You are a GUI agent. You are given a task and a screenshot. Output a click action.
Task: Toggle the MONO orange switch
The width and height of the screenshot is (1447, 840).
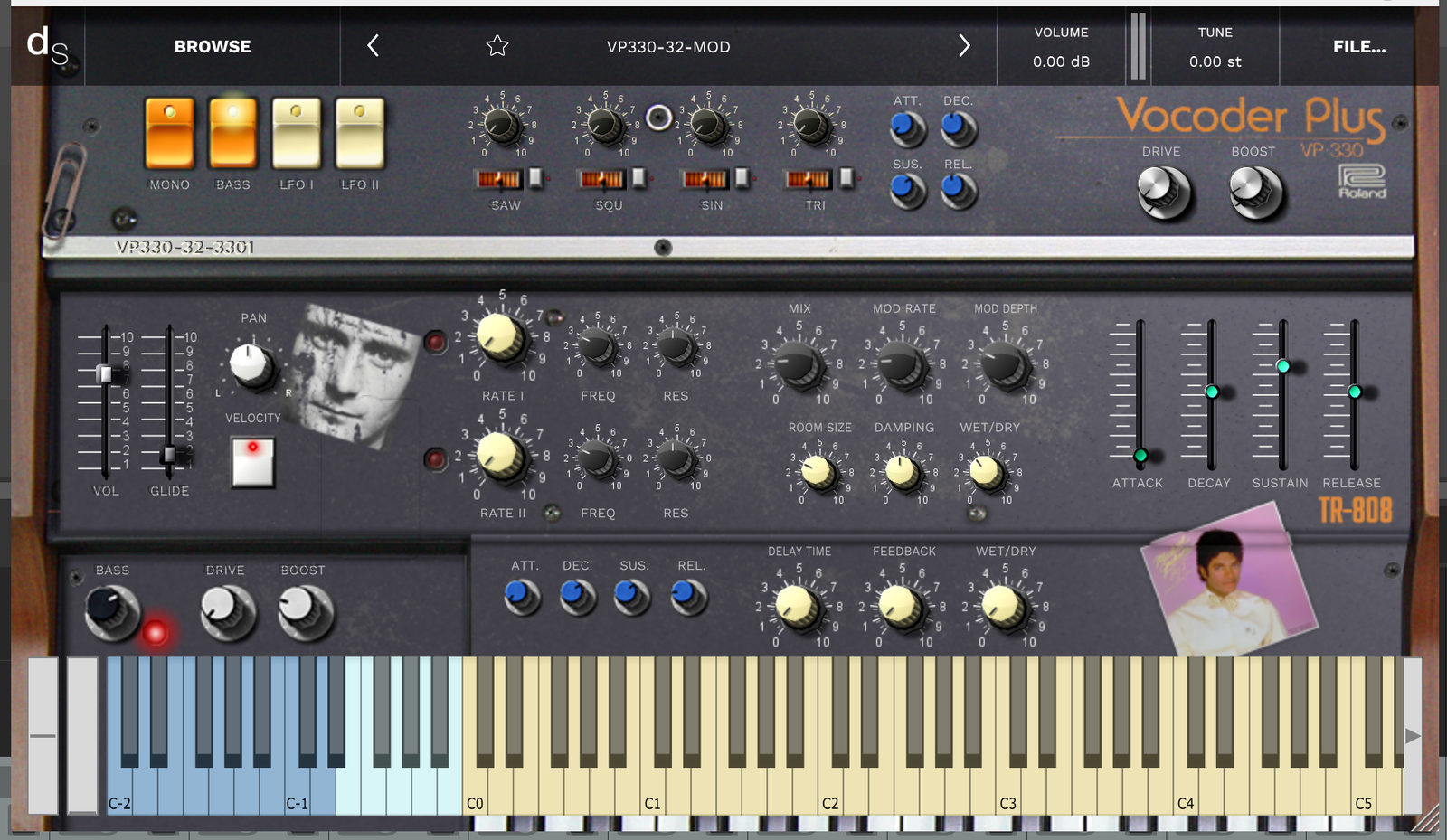tap(170, 134)
